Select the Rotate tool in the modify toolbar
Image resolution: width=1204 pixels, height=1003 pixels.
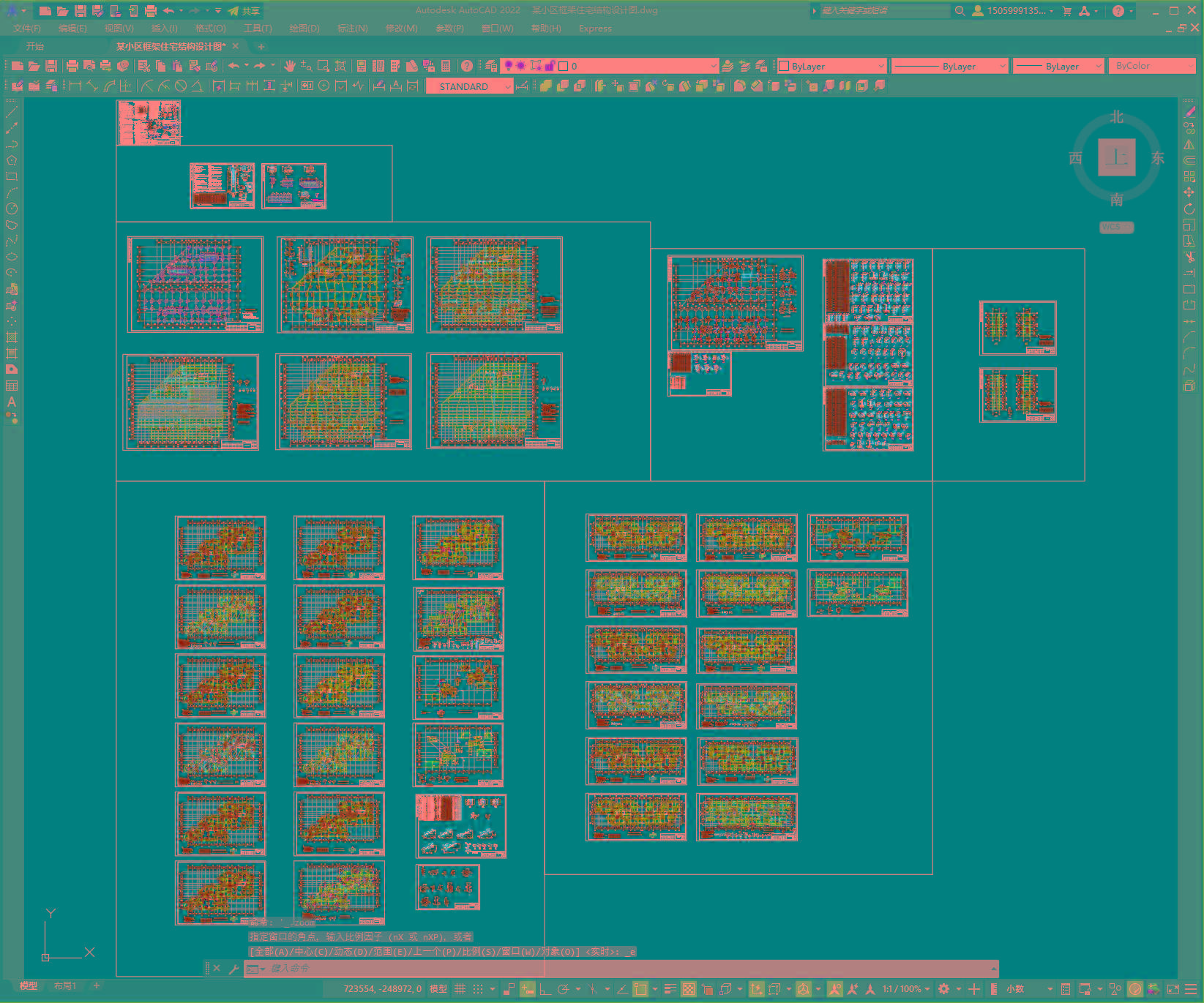1189,209
